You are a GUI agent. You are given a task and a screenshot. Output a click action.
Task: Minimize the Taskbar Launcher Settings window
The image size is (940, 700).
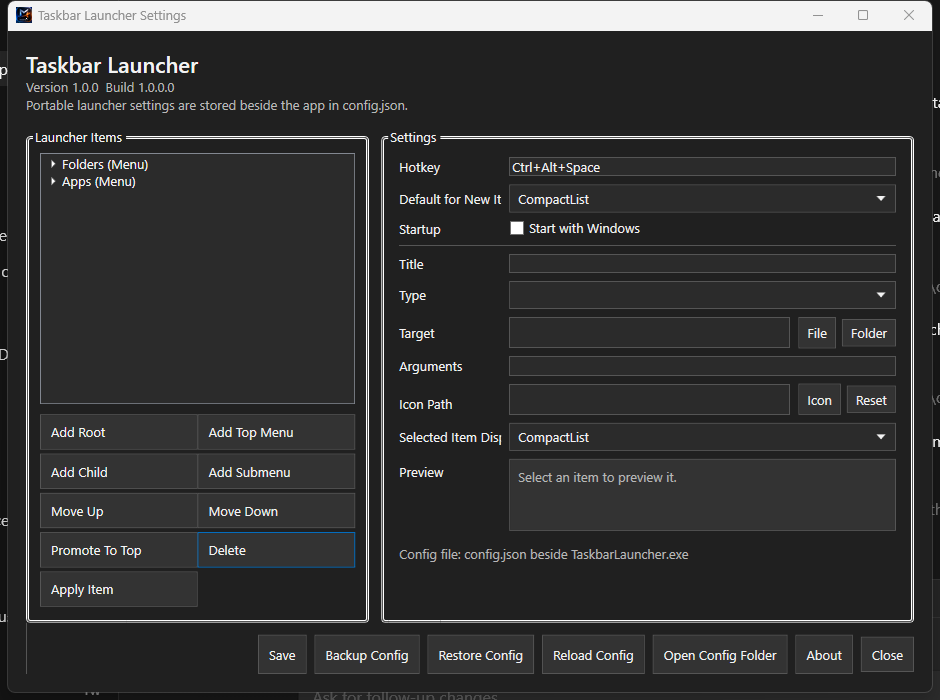[x=818, y=15]
